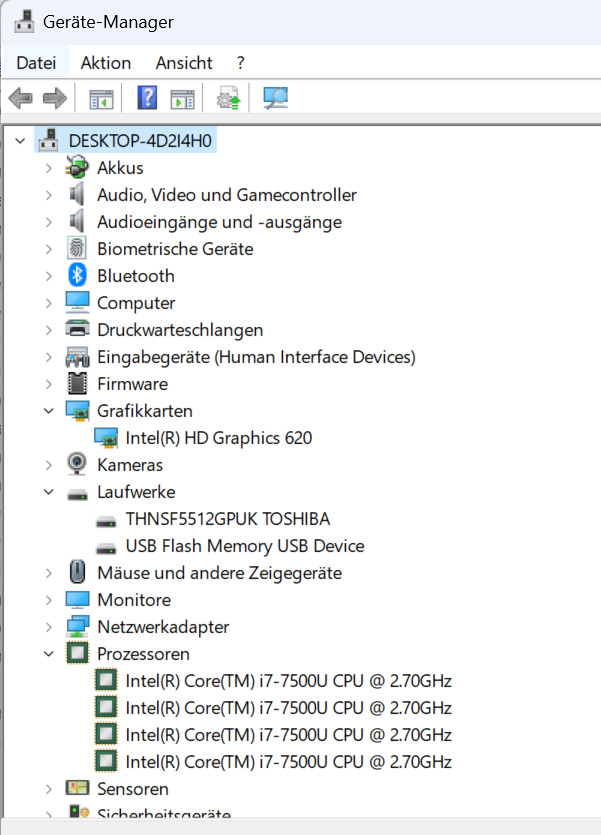Click the Prozessoren category chip icon
The image size is (601, 835).
[77, 653]
